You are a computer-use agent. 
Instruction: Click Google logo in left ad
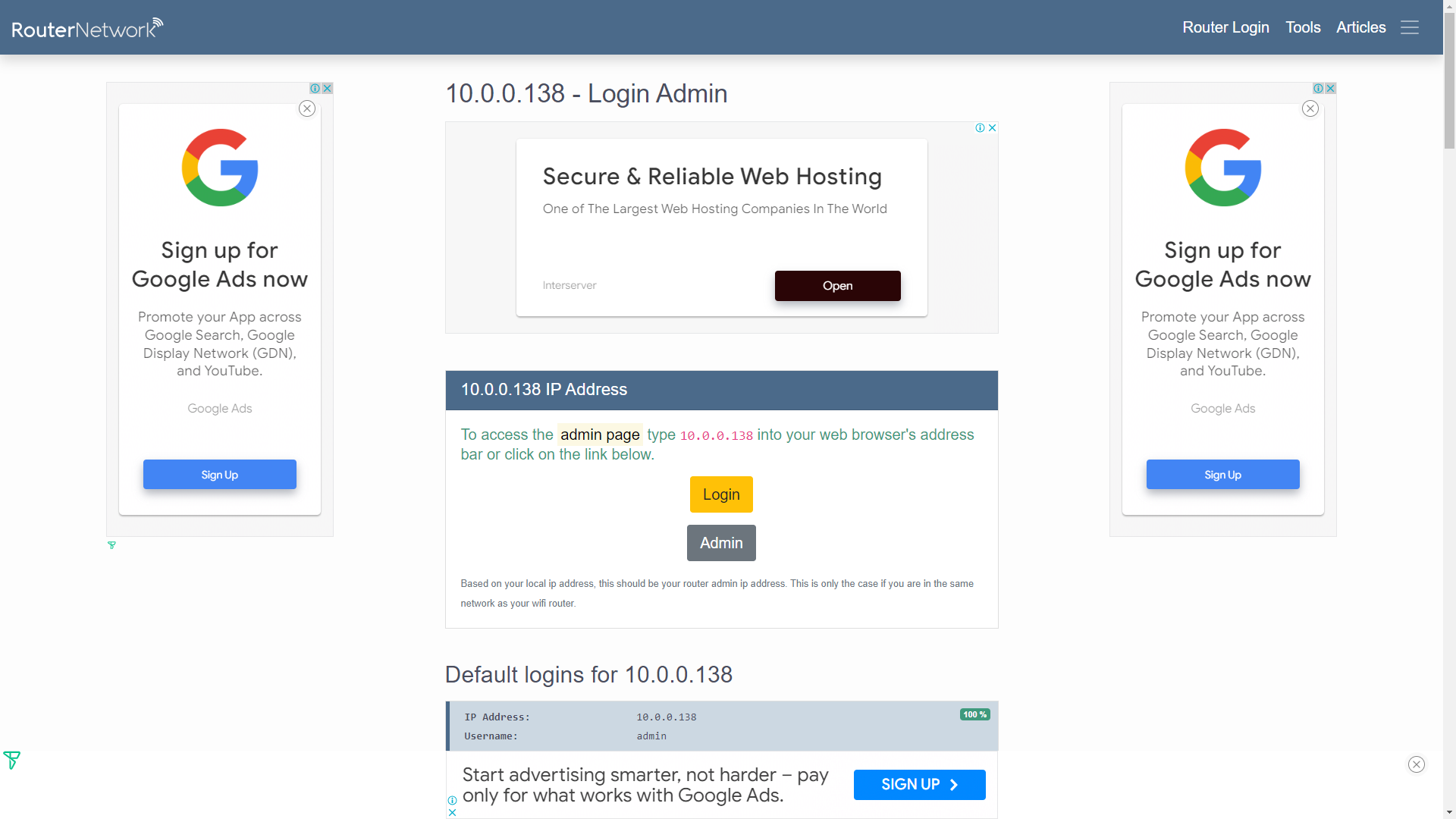[x=220, y=168]
